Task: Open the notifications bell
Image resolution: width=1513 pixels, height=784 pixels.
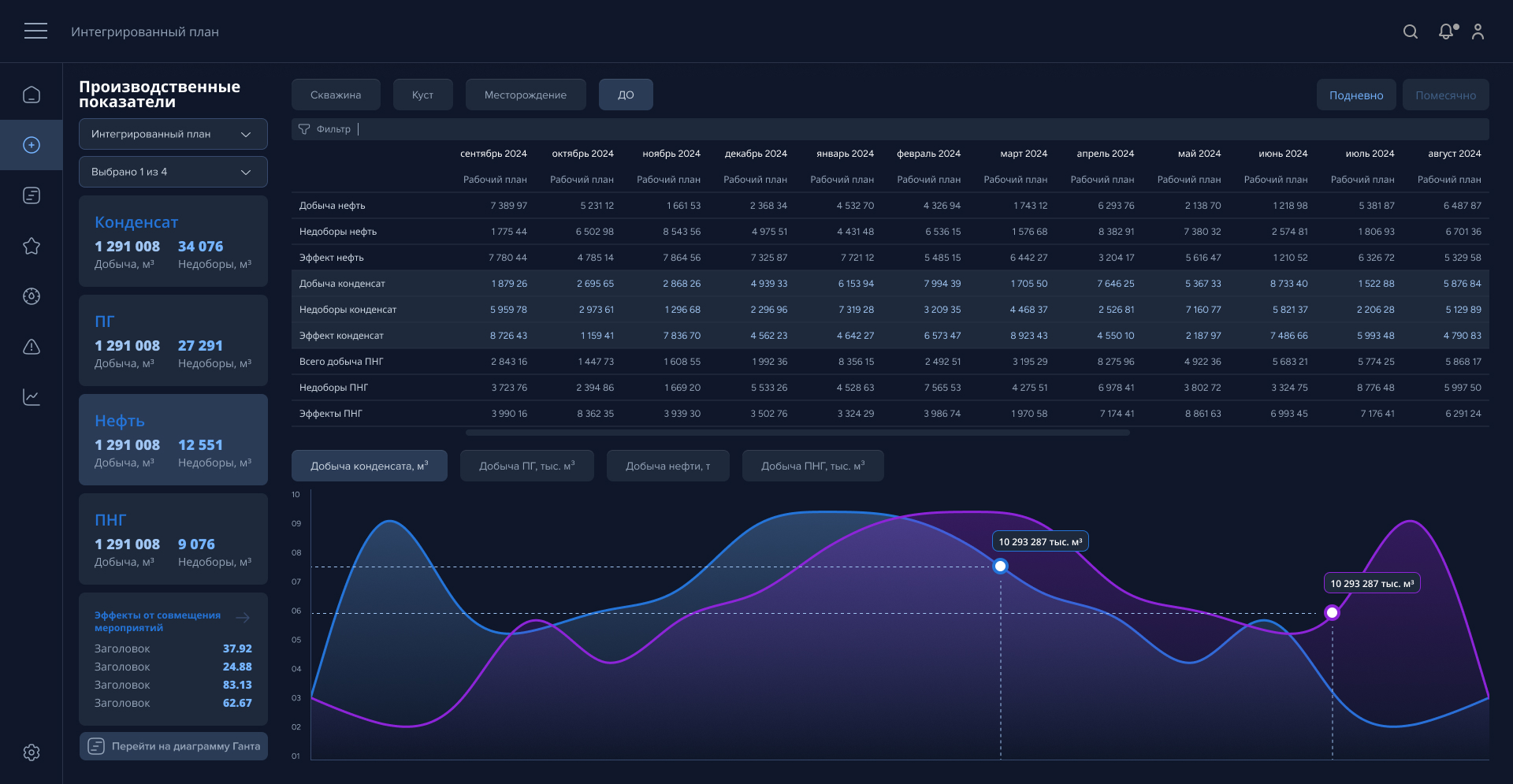Action: pyautogui.click(x=1446, y=32)
